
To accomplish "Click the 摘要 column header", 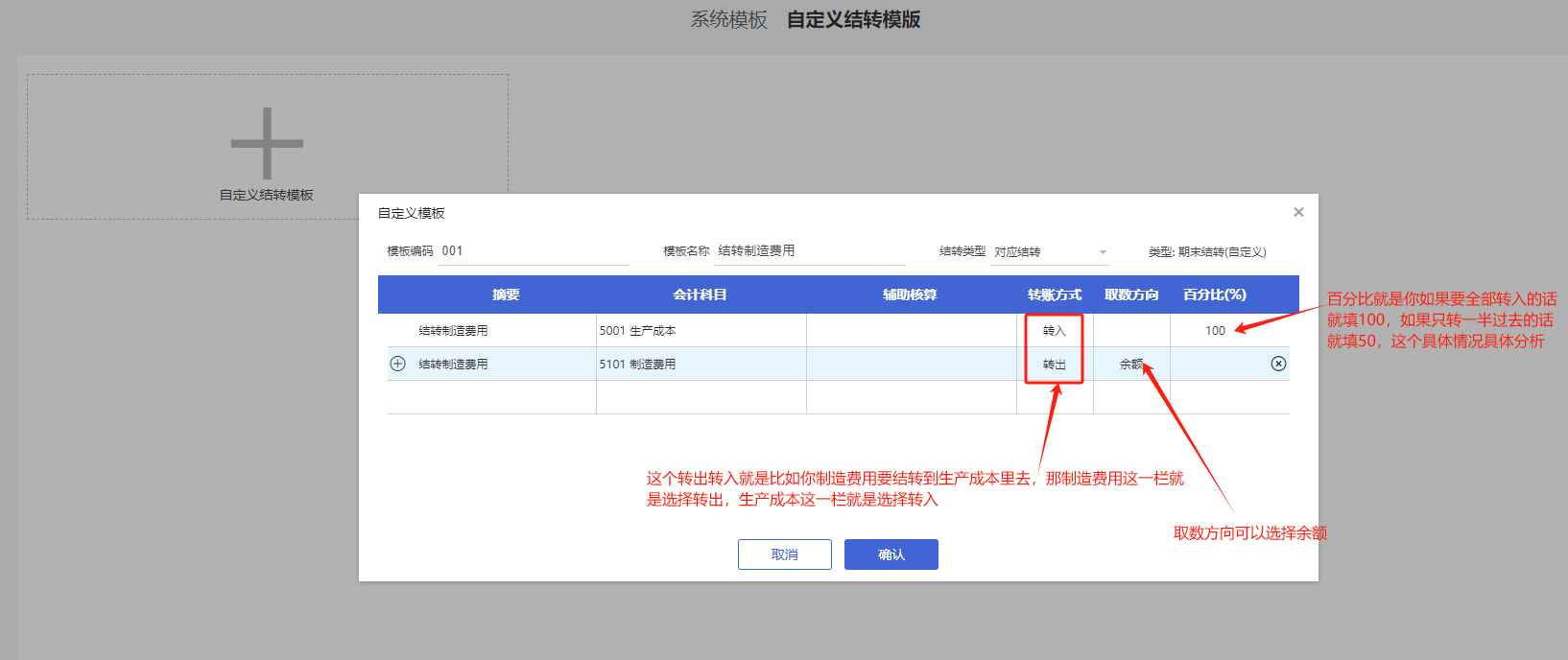I will click(506, 295).
